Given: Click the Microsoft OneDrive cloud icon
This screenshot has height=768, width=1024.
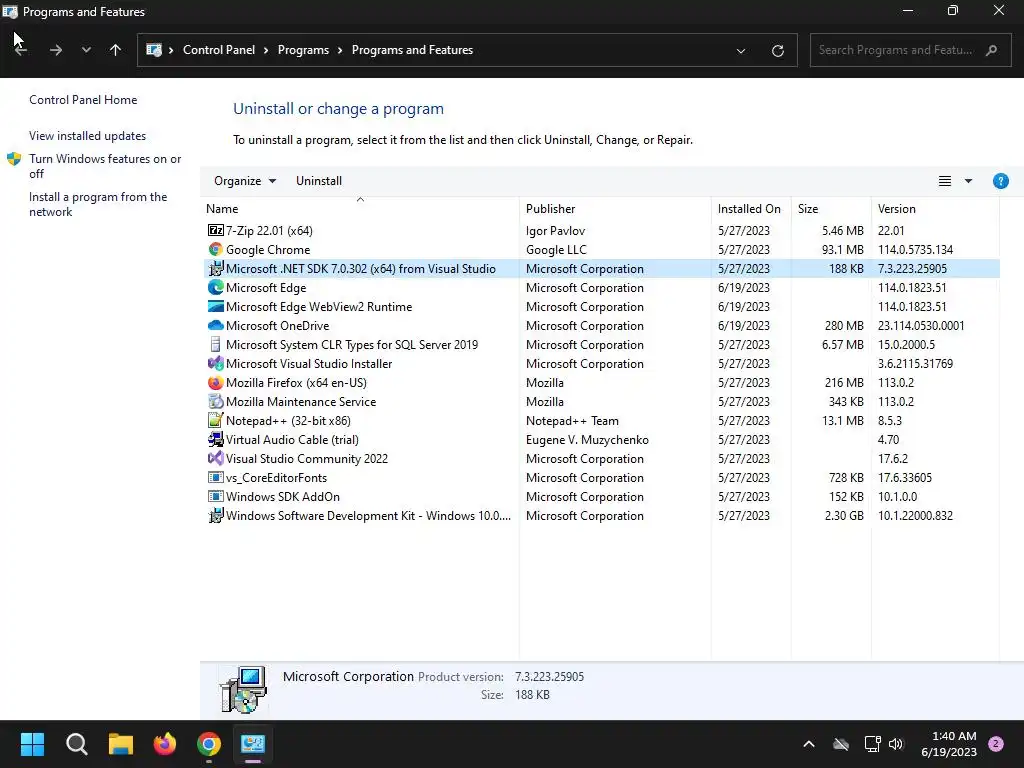Looking at the screenshot, I should click(x=216, y=325).
